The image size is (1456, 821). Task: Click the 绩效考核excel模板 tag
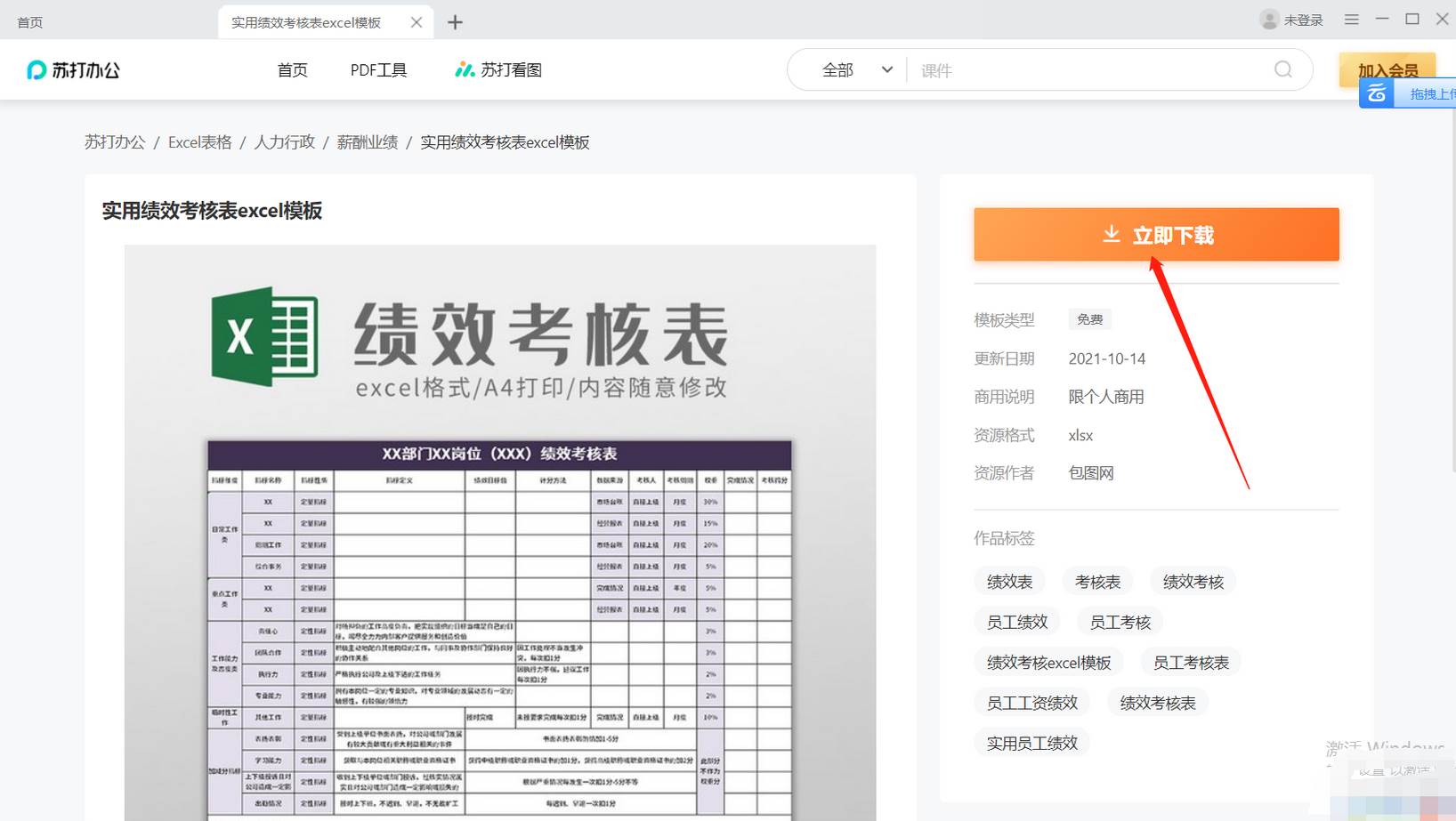click(1049, 663)
